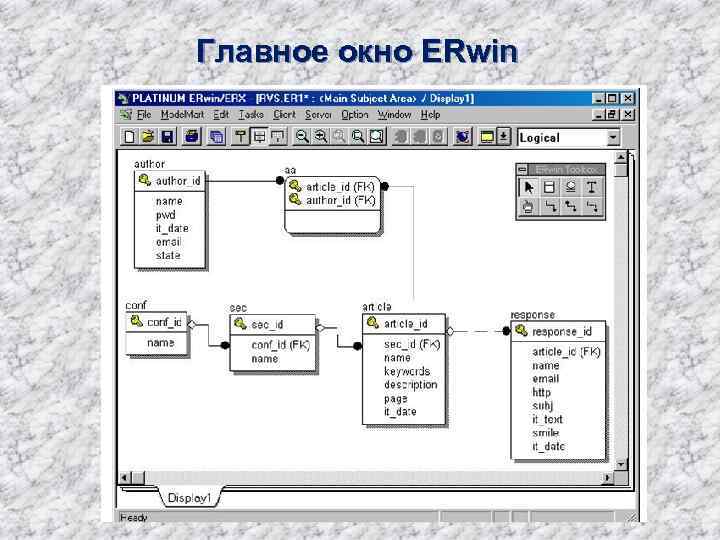The width and height of the screenshot is (720, 540).
Task: Click the New model toolbar icon
Action: pyautogui.click(x=129, y=137)
